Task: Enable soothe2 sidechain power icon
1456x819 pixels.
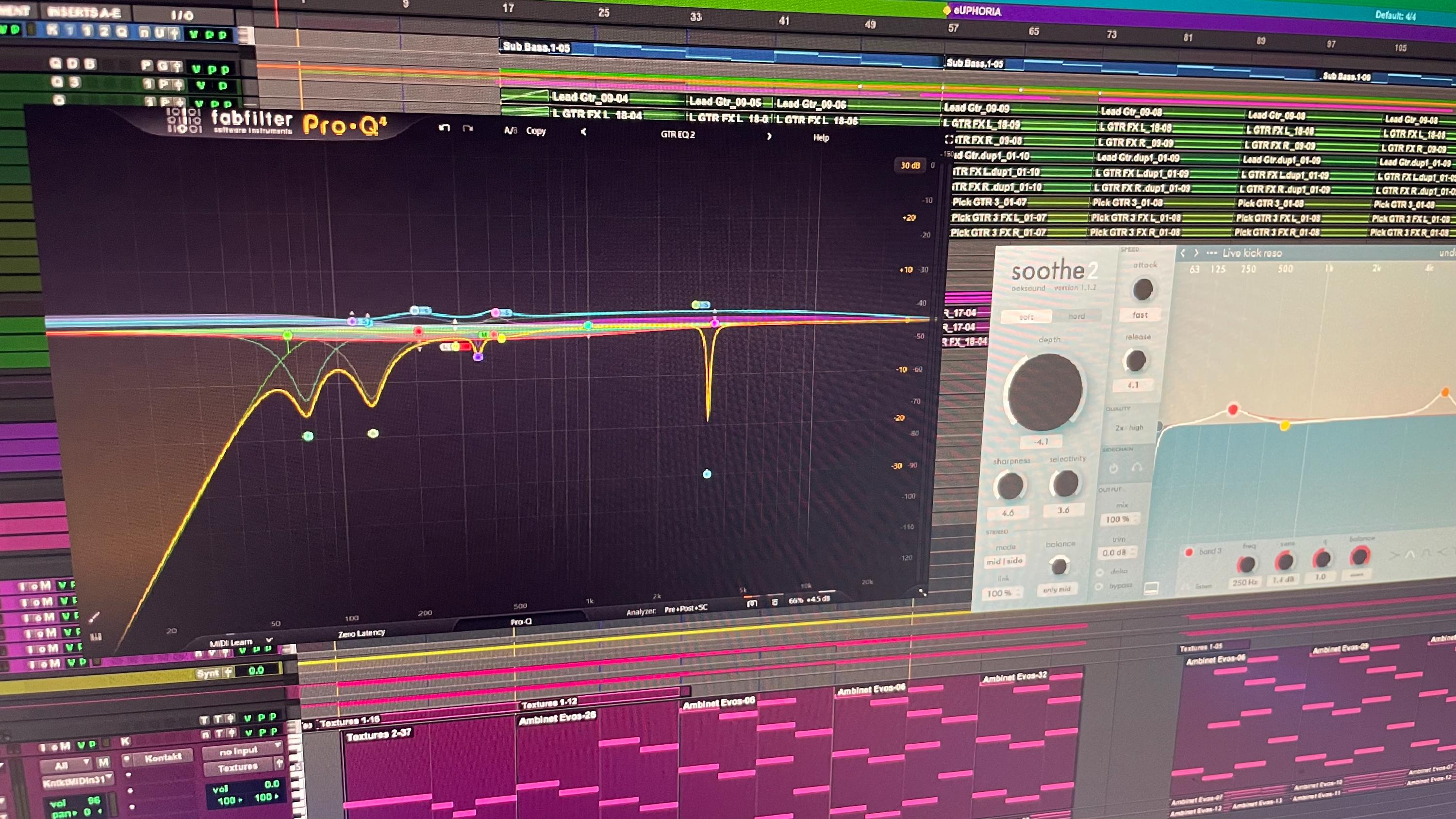Action: click(1113, 468)
